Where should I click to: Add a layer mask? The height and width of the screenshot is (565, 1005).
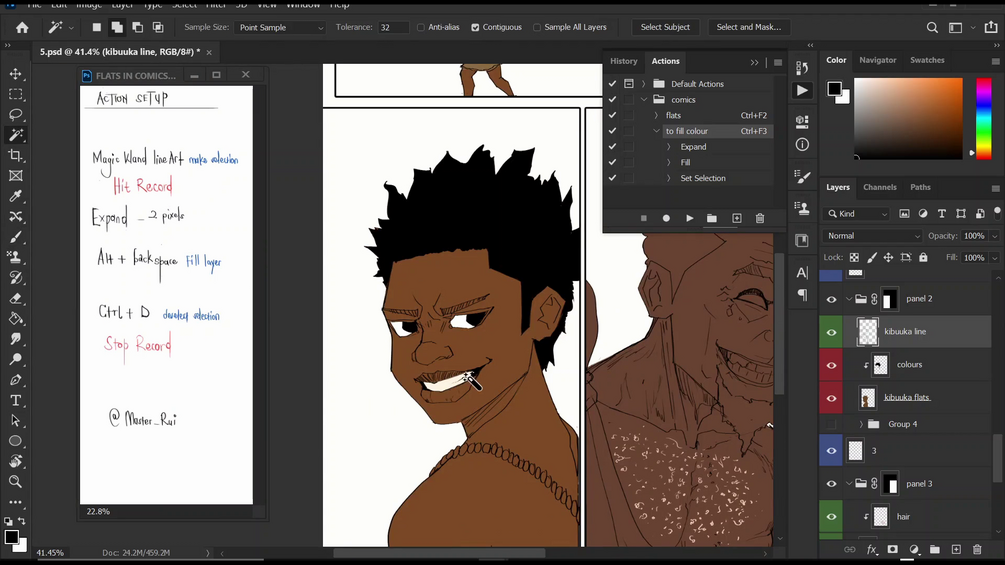[x=892, y=550]
